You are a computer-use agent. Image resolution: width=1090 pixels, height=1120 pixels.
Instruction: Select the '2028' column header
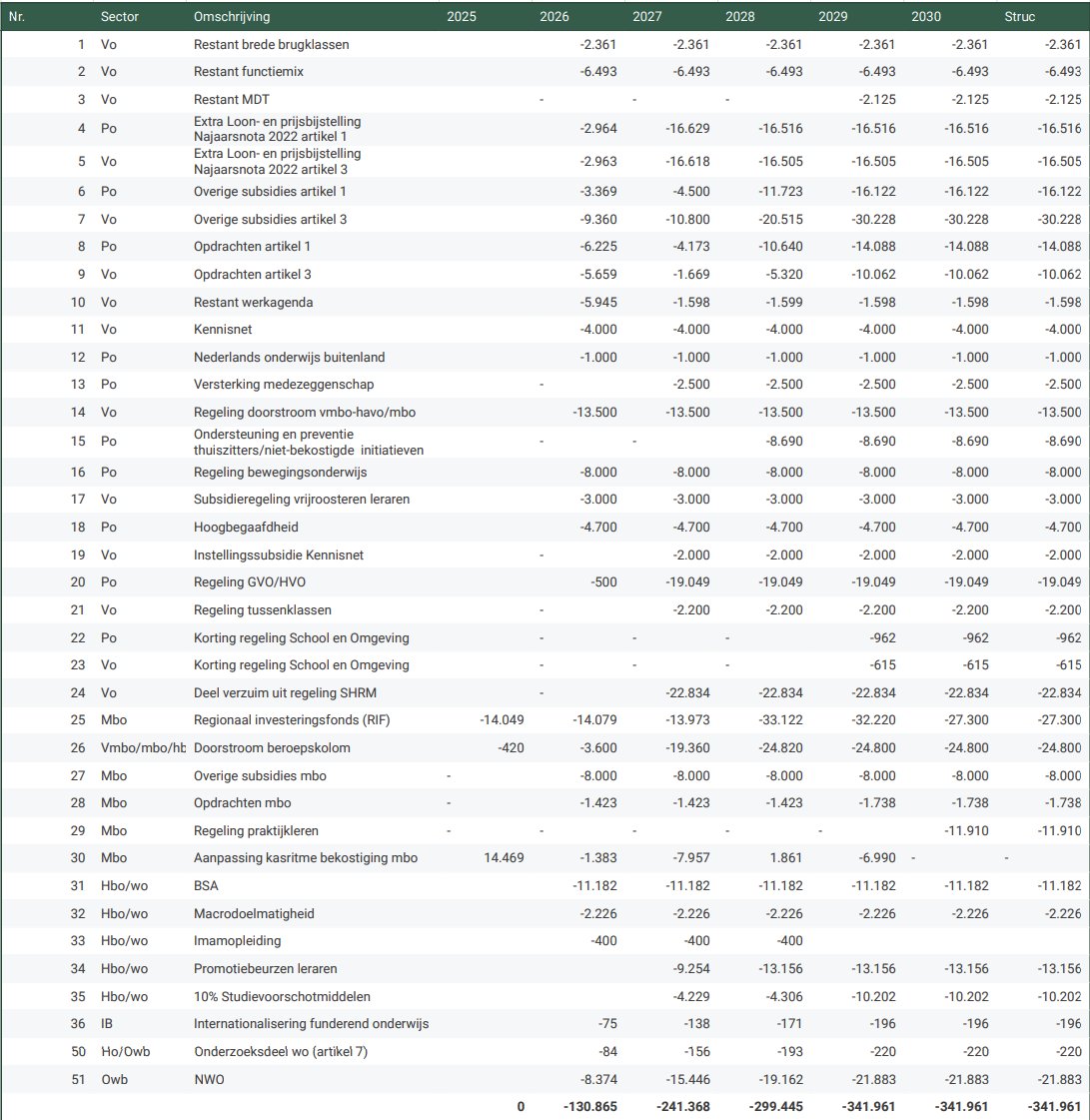[x=740, y=16]
